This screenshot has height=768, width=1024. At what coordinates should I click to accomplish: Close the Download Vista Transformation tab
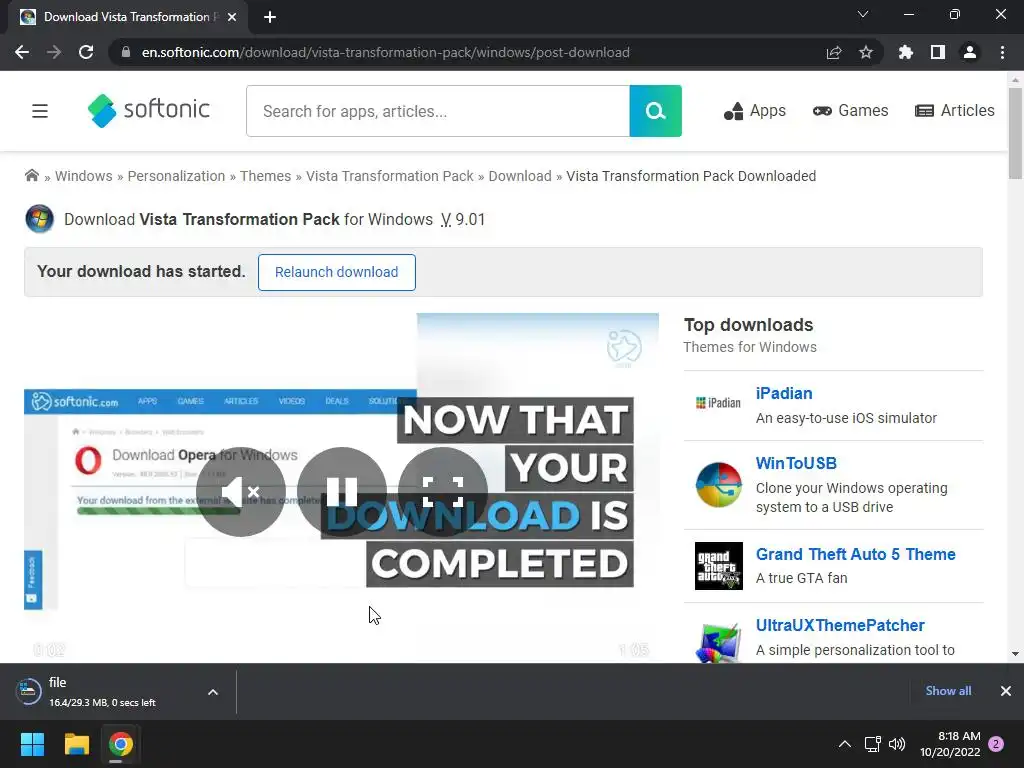(x=231, y=17)
